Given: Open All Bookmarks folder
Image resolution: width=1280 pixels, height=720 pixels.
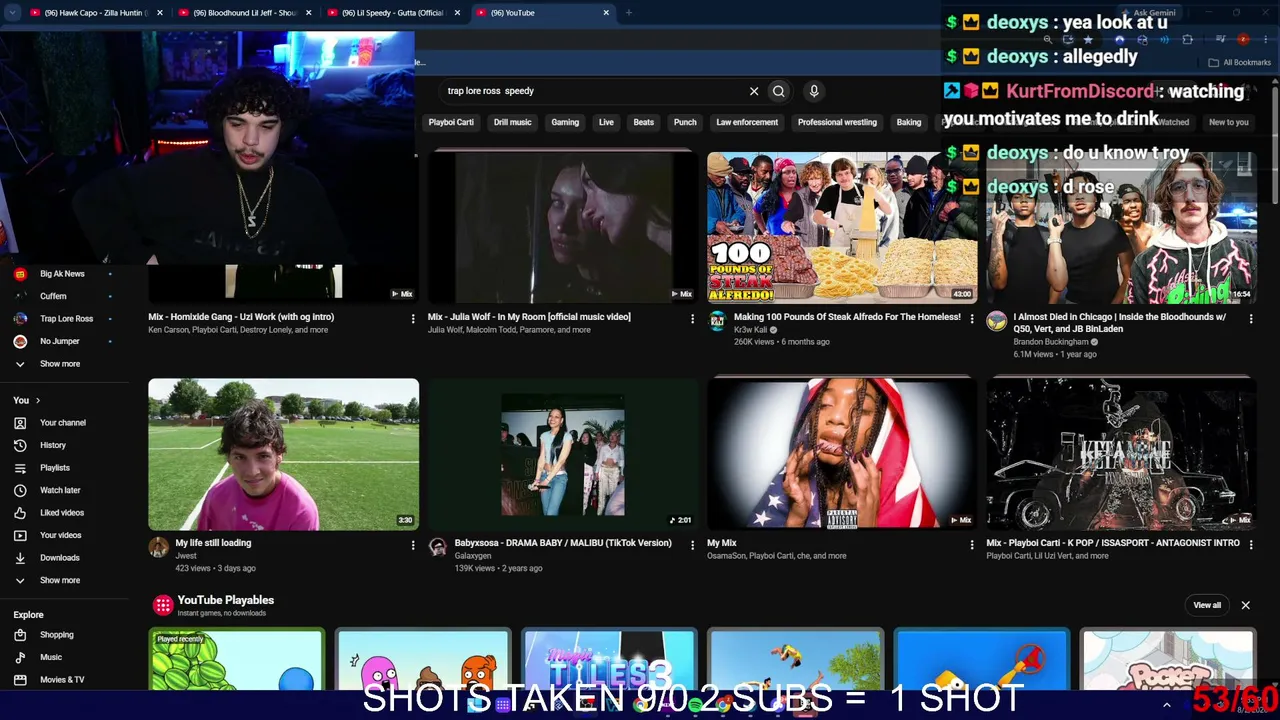Looking at the screenshot, I should pos(1240,62).
